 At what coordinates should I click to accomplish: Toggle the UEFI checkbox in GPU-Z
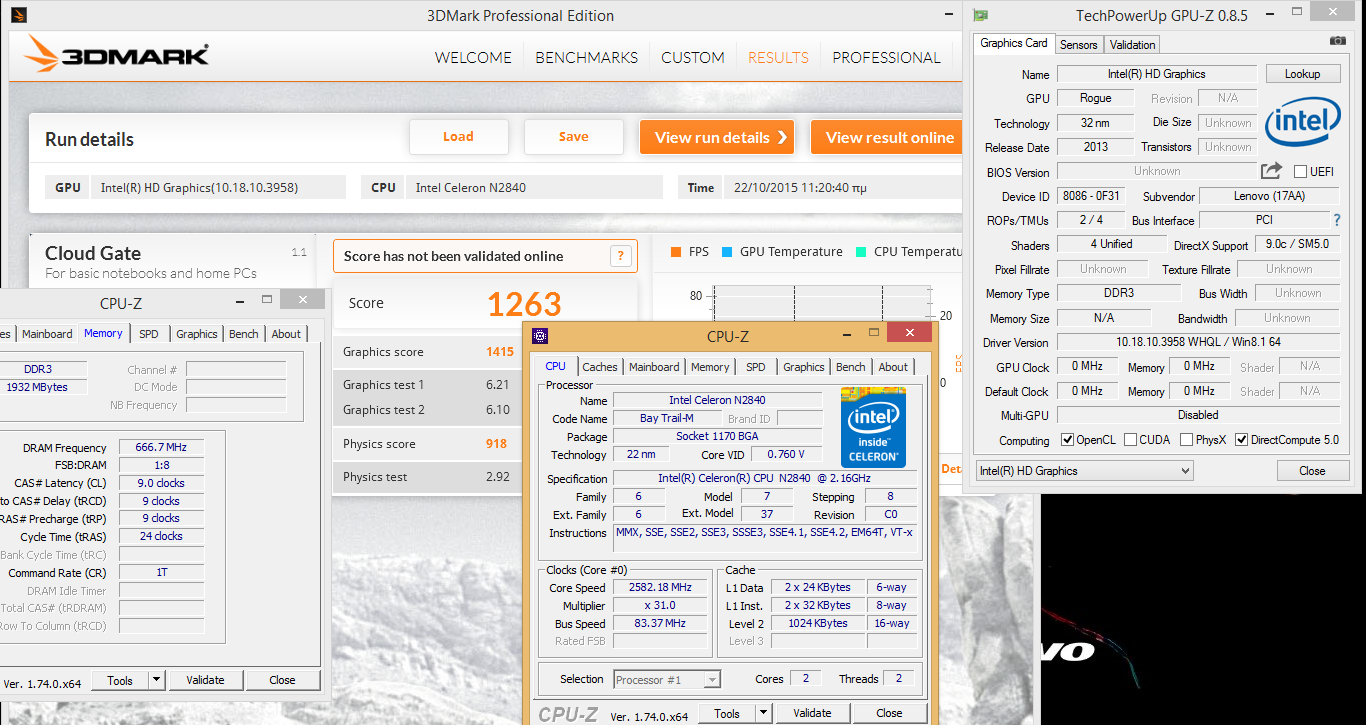tap(1301, 172)
